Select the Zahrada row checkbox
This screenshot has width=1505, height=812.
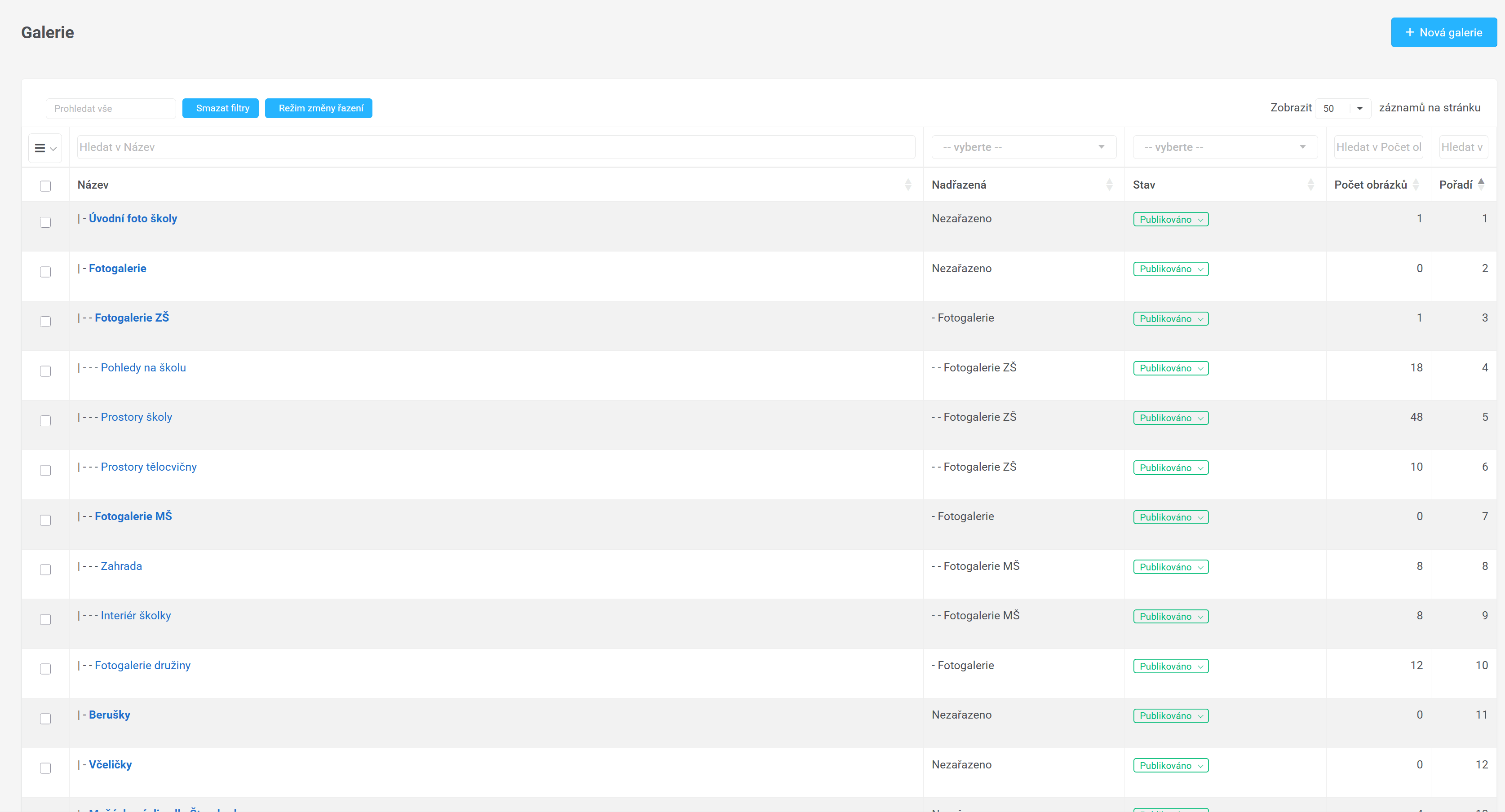(x=45, y=569)
